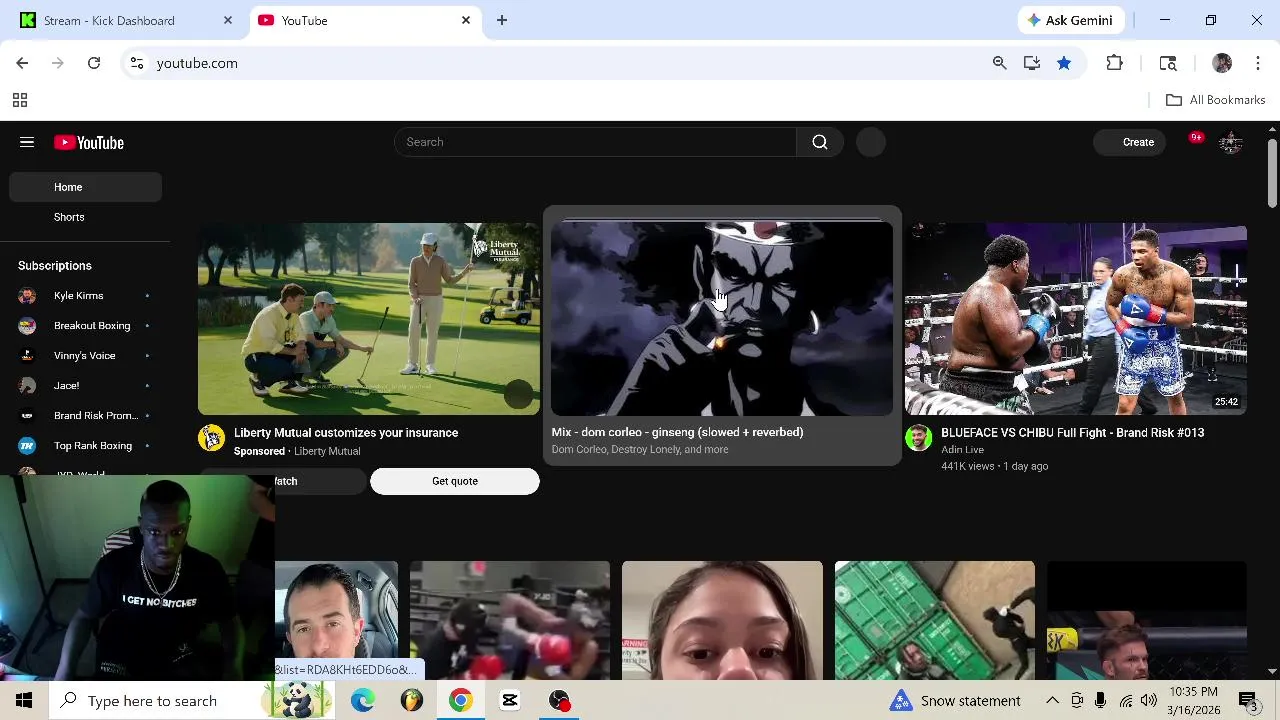Viewport: 1280px width, 720px height.
Task: Open Microsoft Edge from the taskbar
Action: [362, 701]
